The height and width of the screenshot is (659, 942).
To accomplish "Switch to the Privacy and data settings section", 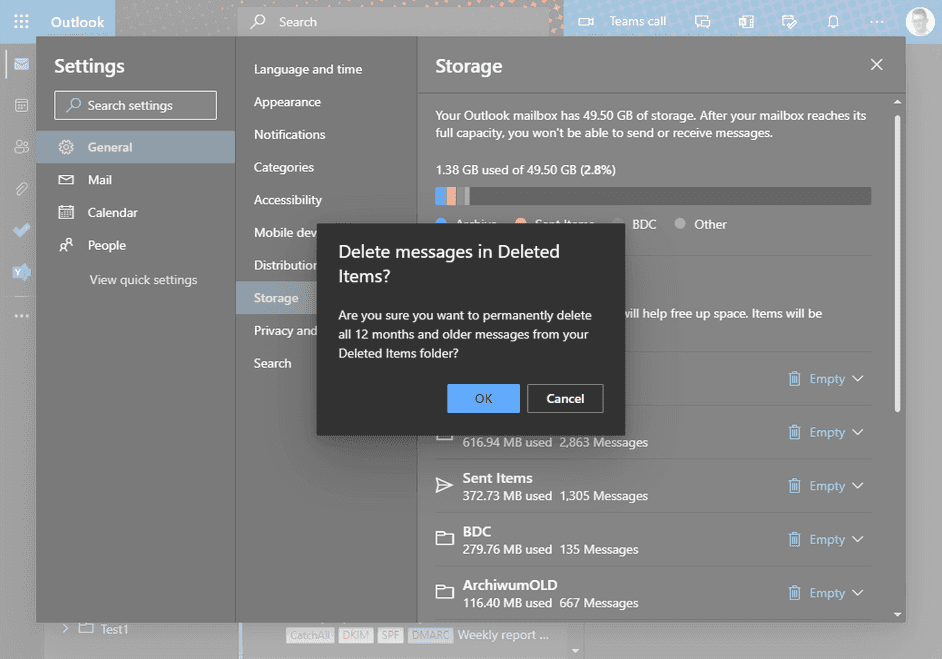I will 287,330.
